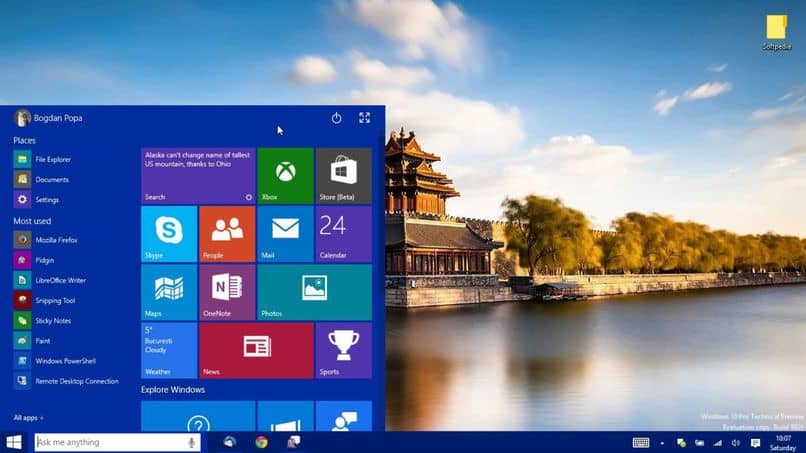Image resolution: width=806 pixels, height=453 pixels.
Task: Open the Calendar tile showing 24
Action: coord(344,234)
